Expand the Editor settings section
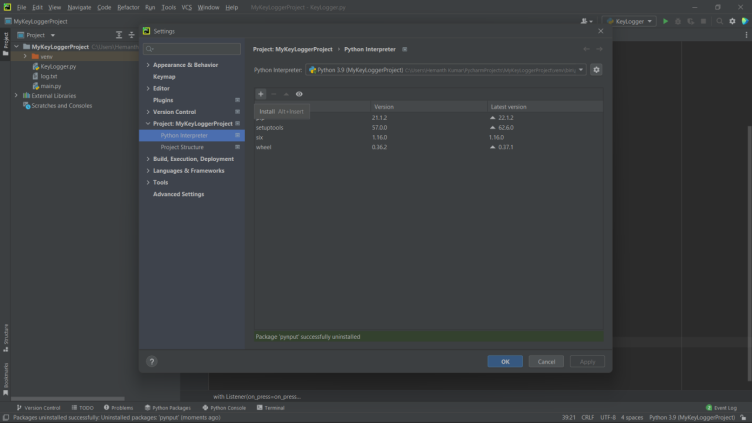This screenshot has height=424, width=753. [x=148, y=88]
